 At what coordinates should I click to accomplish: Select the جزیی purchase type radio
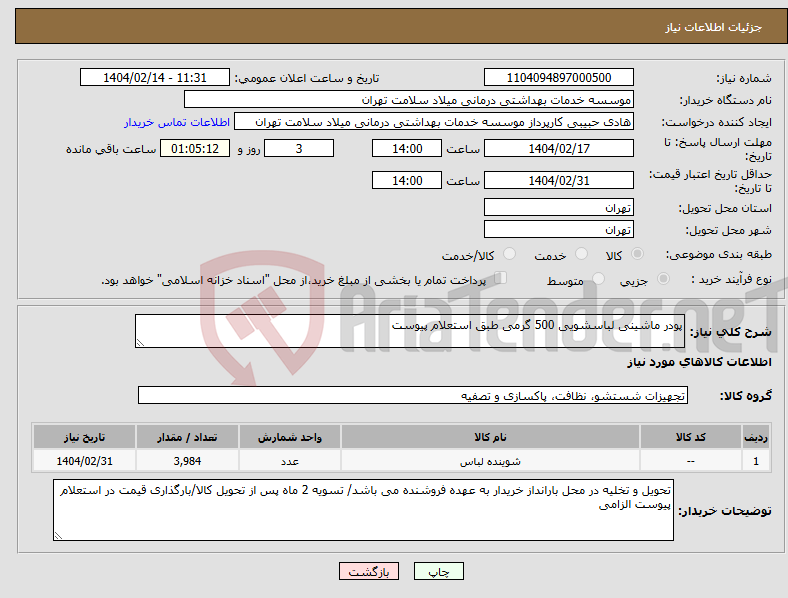coord(663,279)
